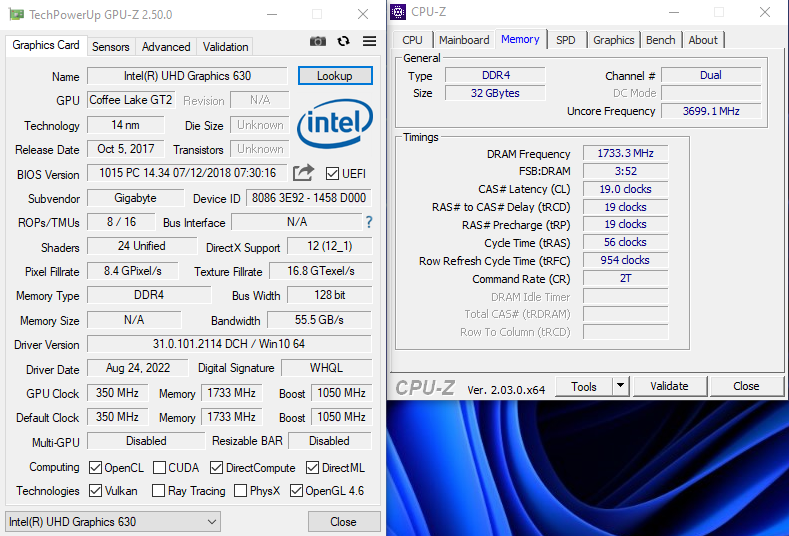The height and width of the screenshot is (536, 789).
Task: Open the About tab in CPU-Z
Action: [703, 40]
